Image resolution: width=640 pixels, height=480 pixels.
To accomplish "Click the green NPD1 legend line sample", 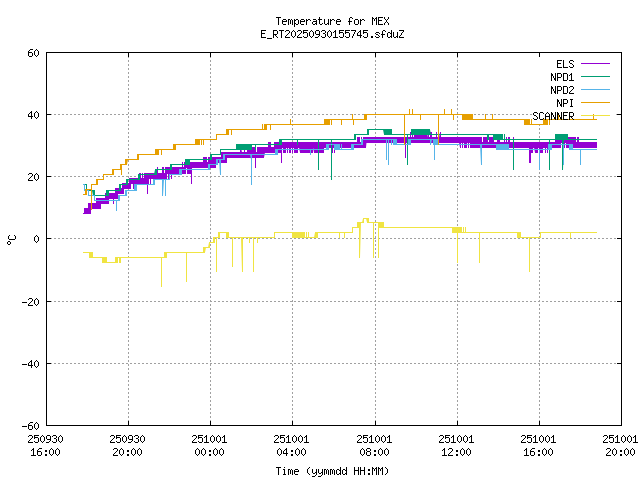I will click(x=595, y=77).
